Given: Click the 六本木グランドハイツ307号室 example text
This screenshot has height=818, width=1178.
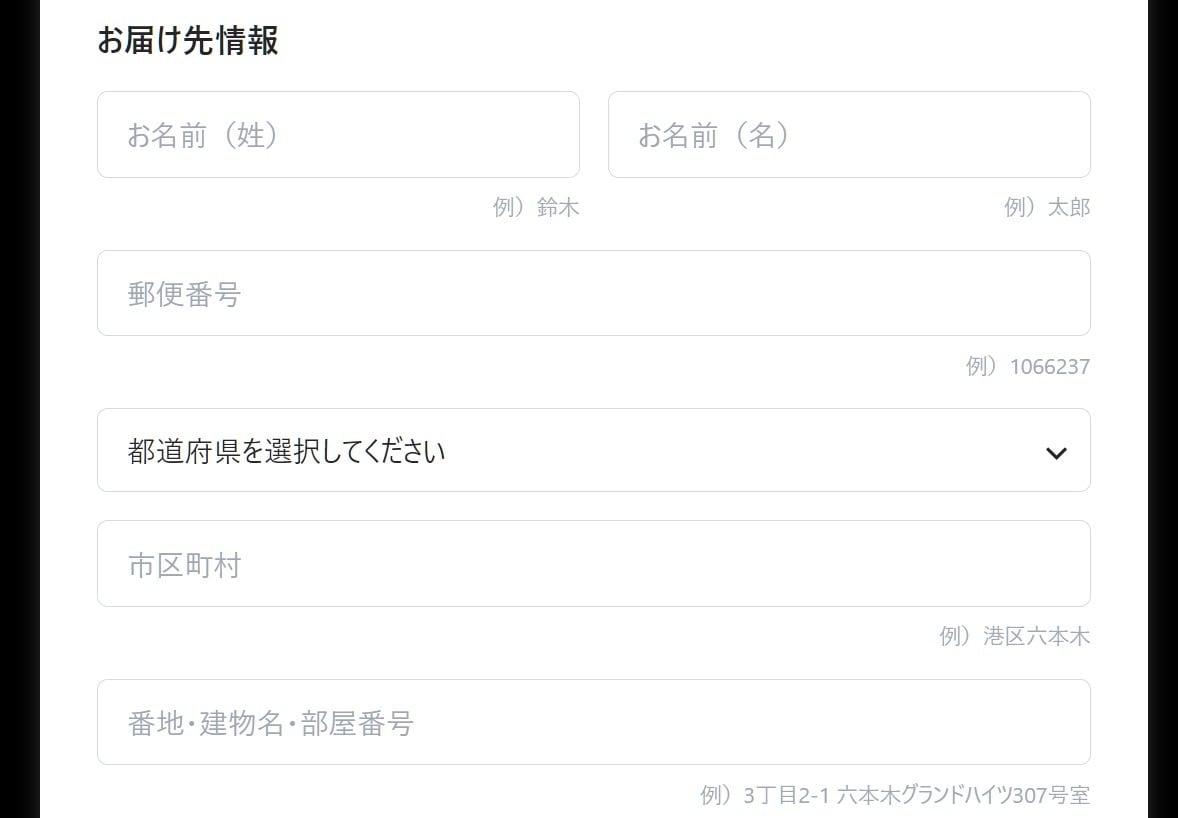Looking at the screenshot, I should coord(963,795).
